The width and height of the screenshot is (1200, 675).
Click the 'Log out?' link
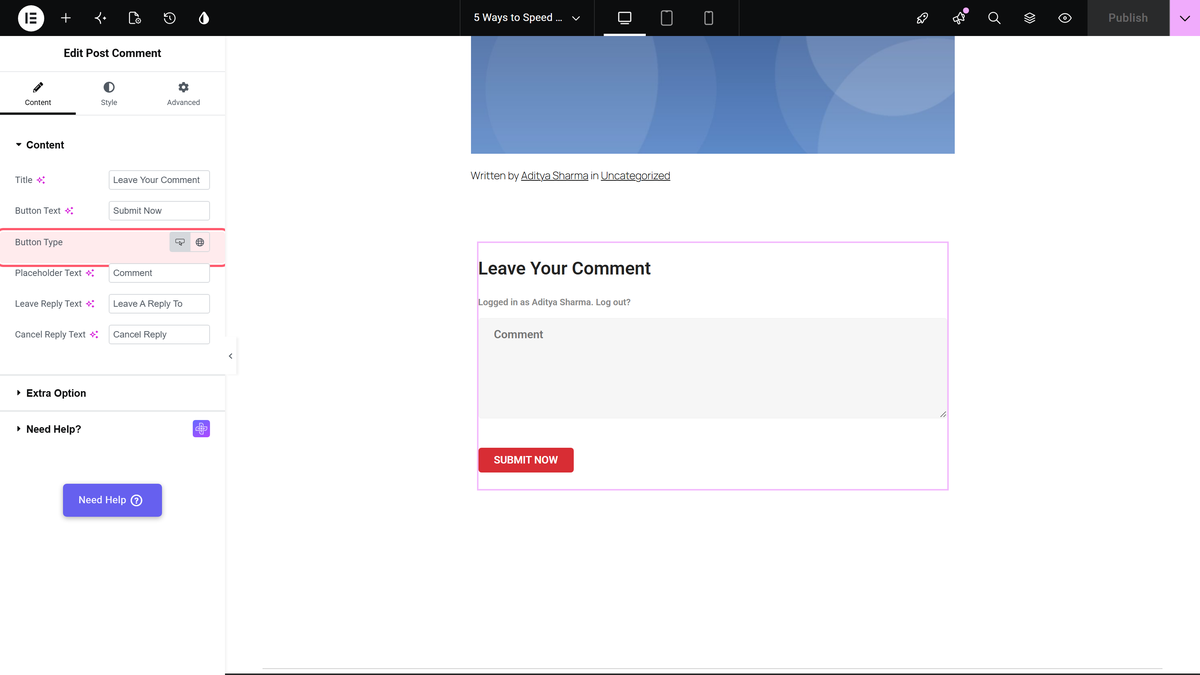pos(613,302)
